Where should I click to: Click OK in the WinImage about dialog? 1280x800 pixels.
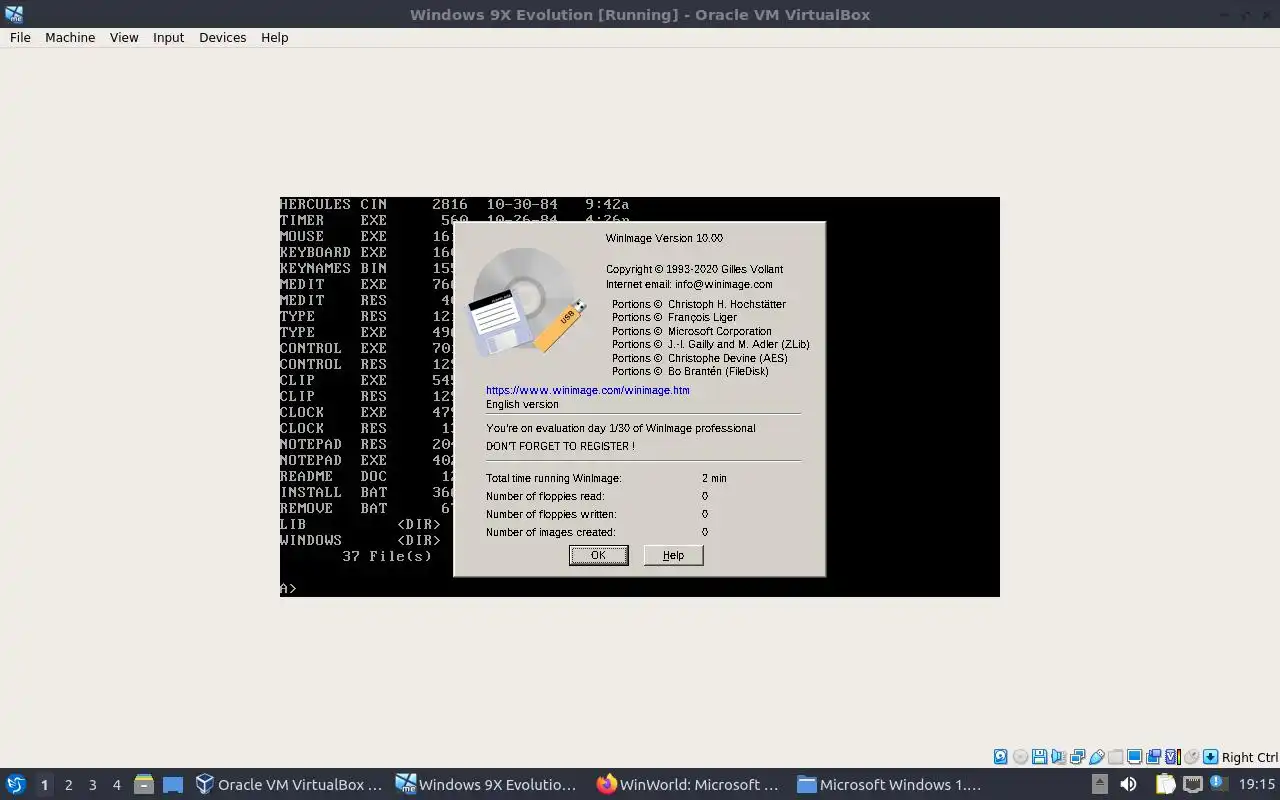pos(598,555)
